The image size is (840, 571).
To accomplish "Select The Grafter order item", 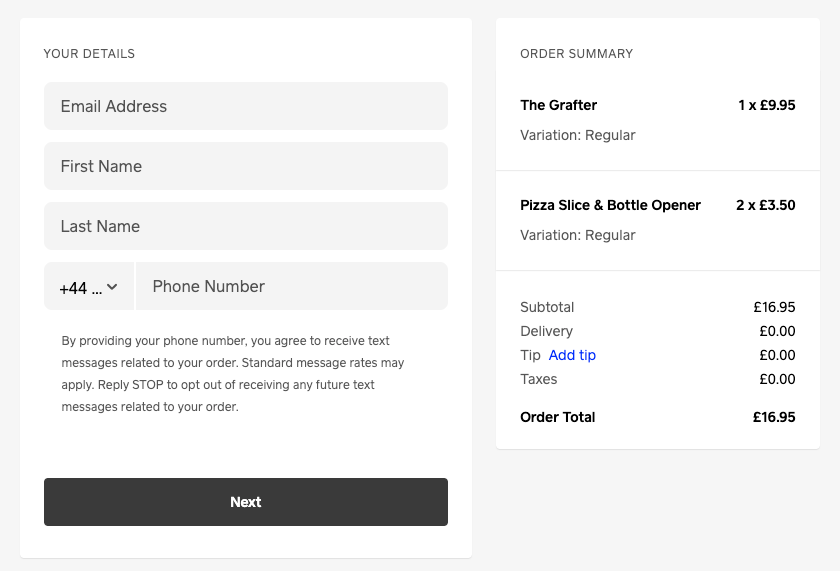I will click(x=558, y=105).
